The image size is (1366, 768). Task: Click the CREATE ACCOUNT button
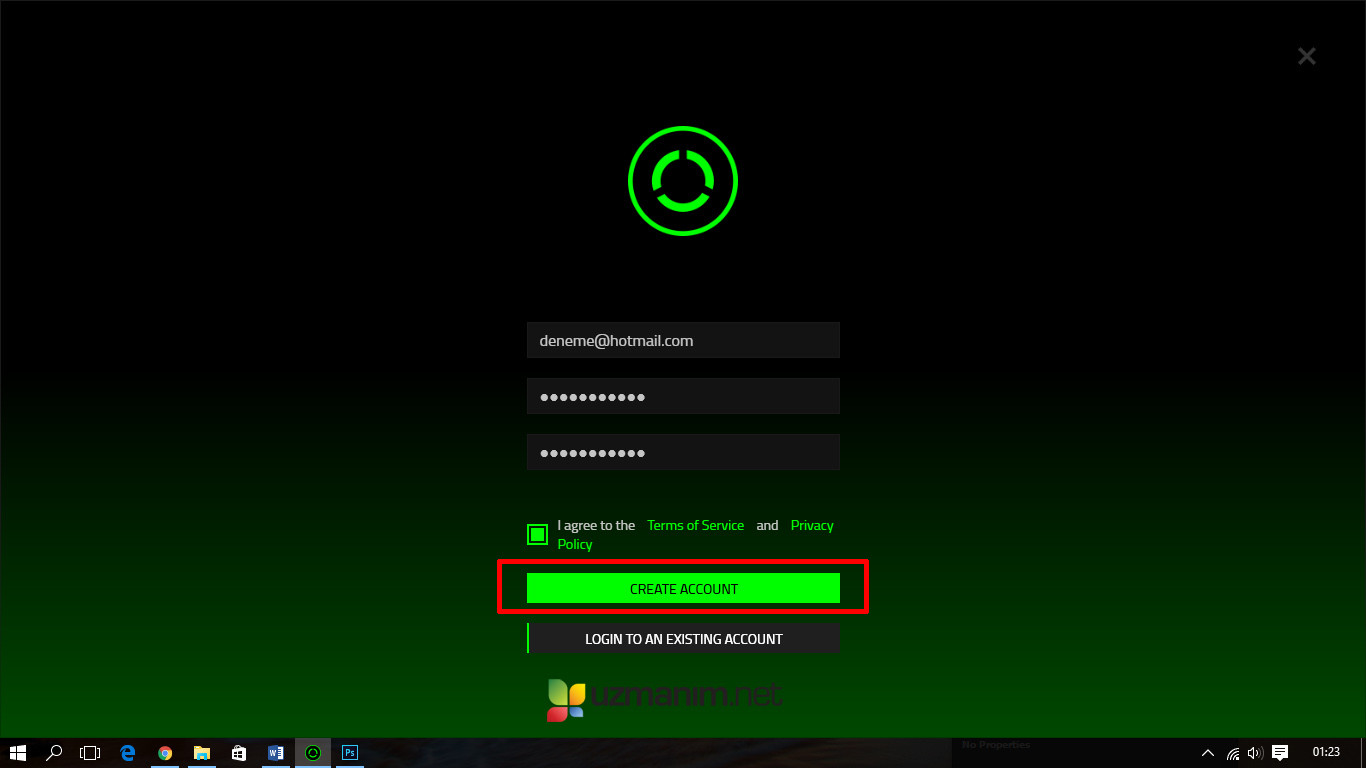(x=683, y=588)
